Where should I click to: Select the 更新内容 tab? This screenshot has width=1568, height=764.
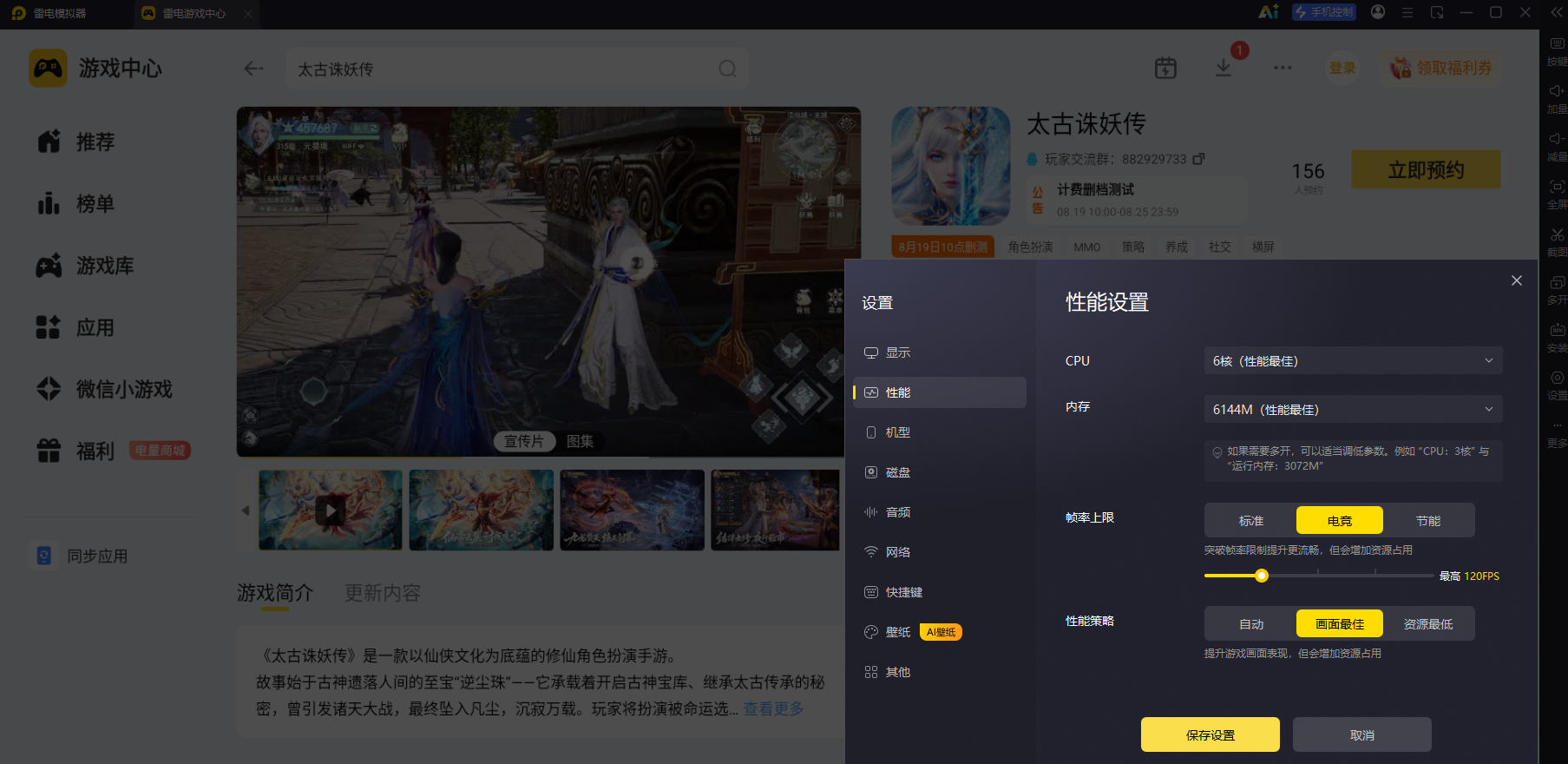pyautogui.click(x=383, y=593)
